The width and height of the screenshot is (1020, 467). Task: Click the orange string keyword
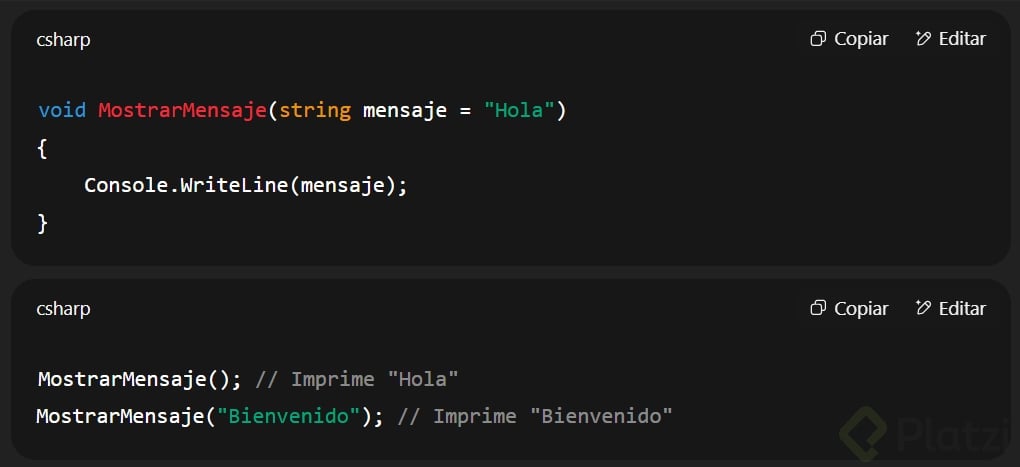(315, 110)
